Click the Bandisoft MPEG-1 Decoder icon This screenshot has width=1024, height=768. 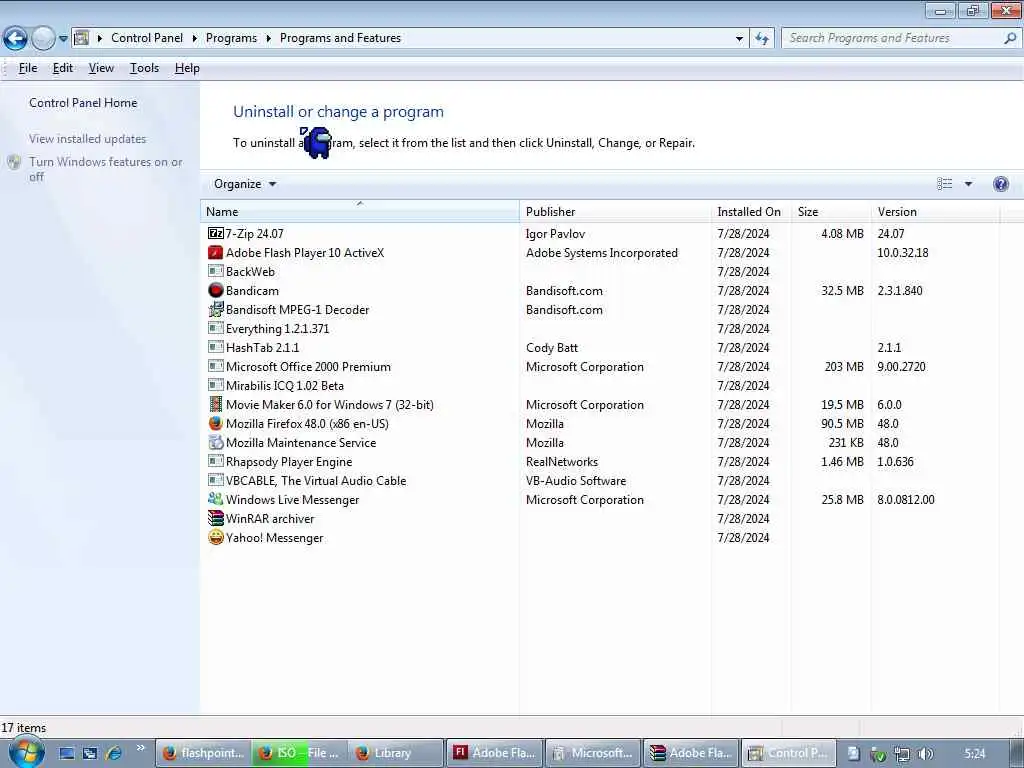[216, 309]
